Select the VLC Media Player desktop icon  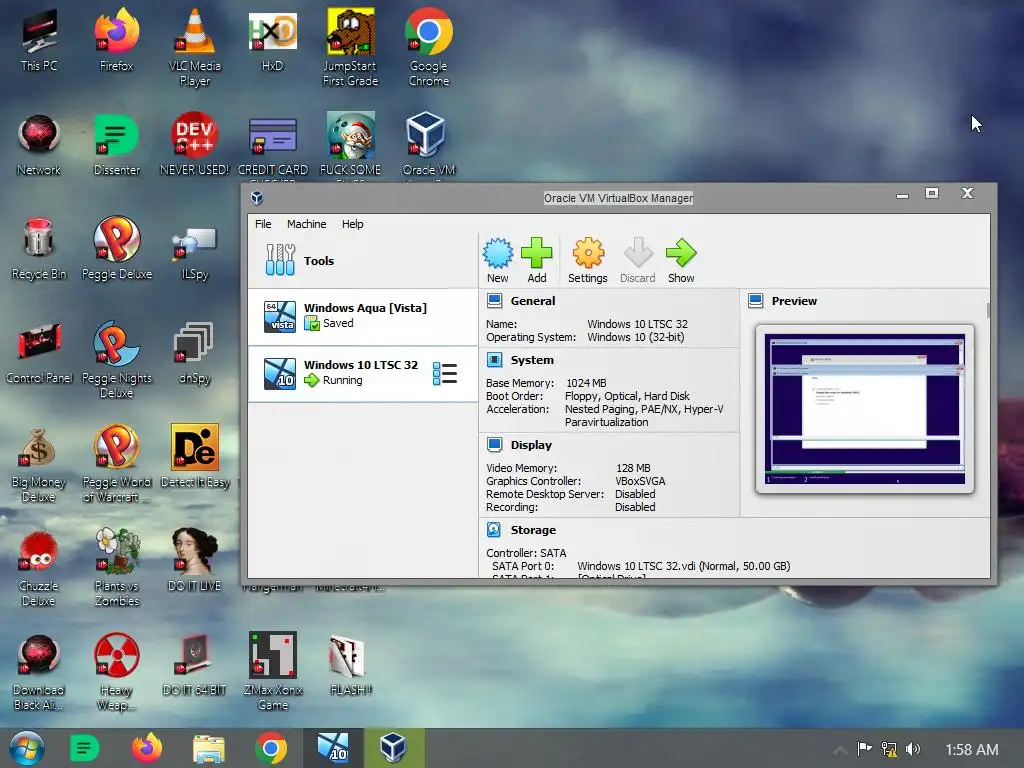coord(195,48)
